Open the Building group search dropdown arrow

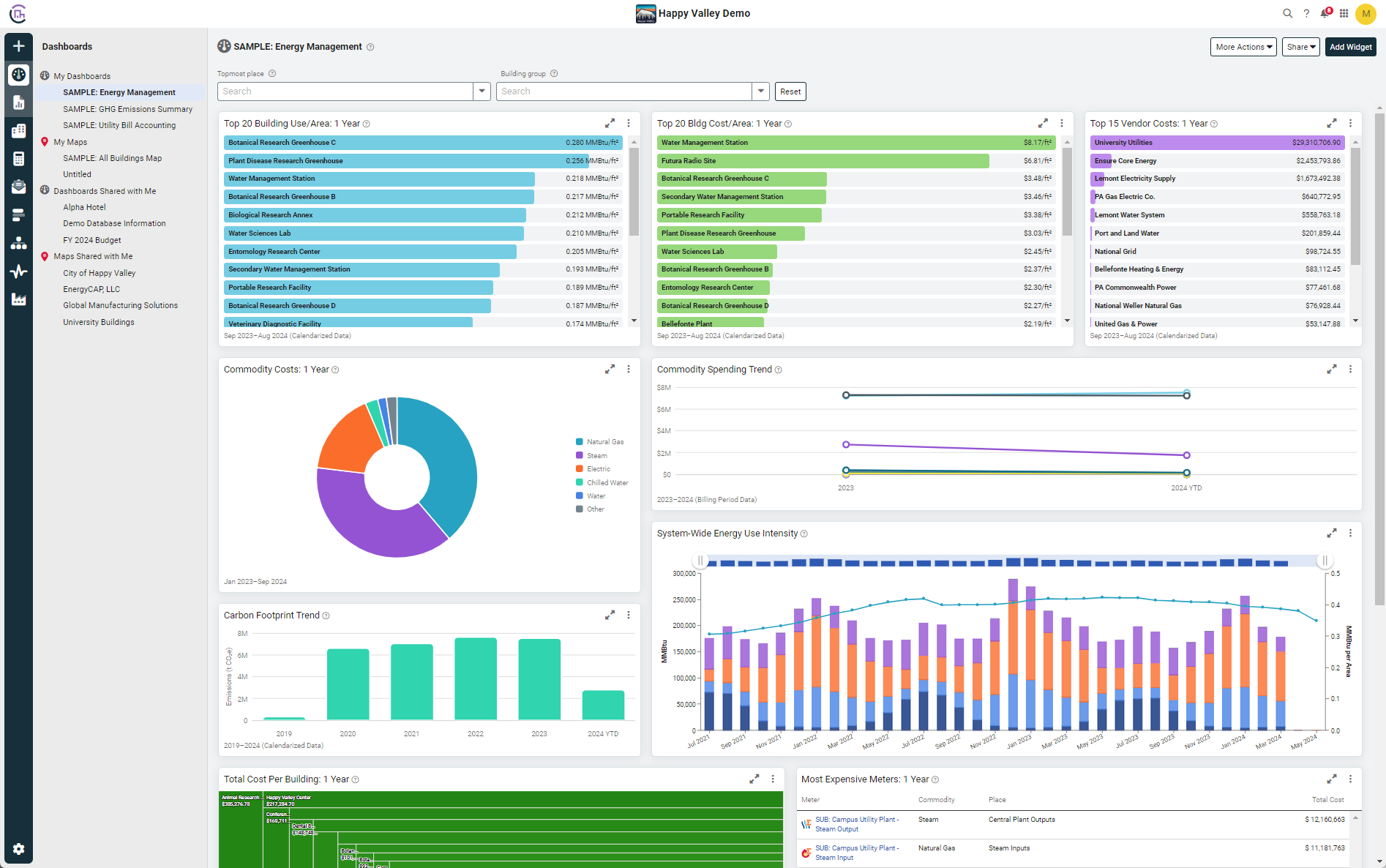coord(760,91)
